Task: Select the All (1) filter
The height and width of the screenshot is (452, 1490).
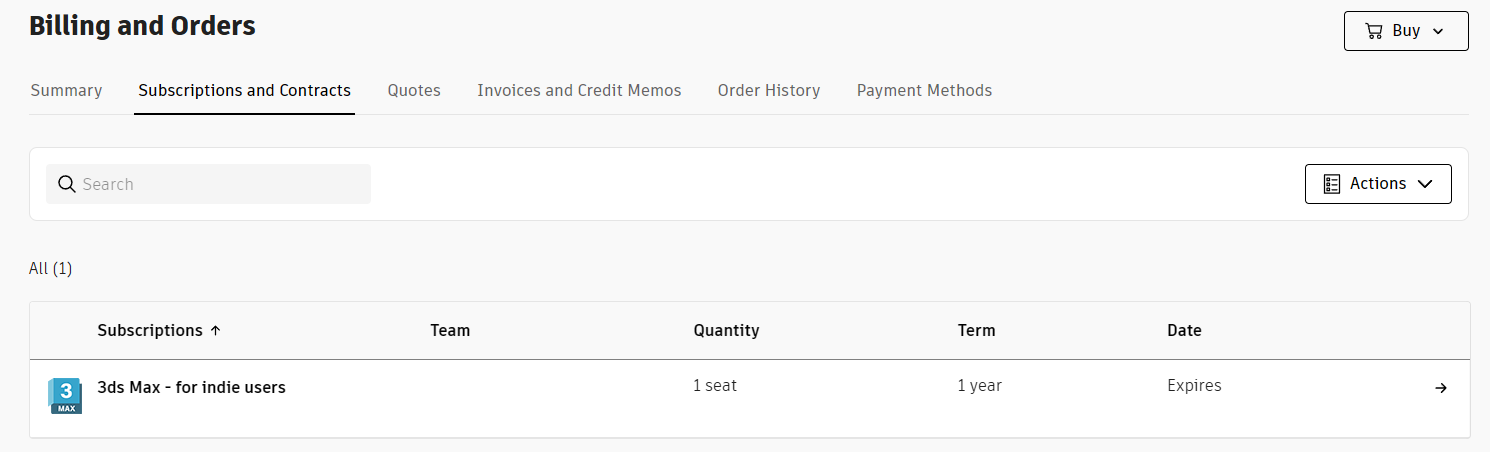Action: coord(51,268)
